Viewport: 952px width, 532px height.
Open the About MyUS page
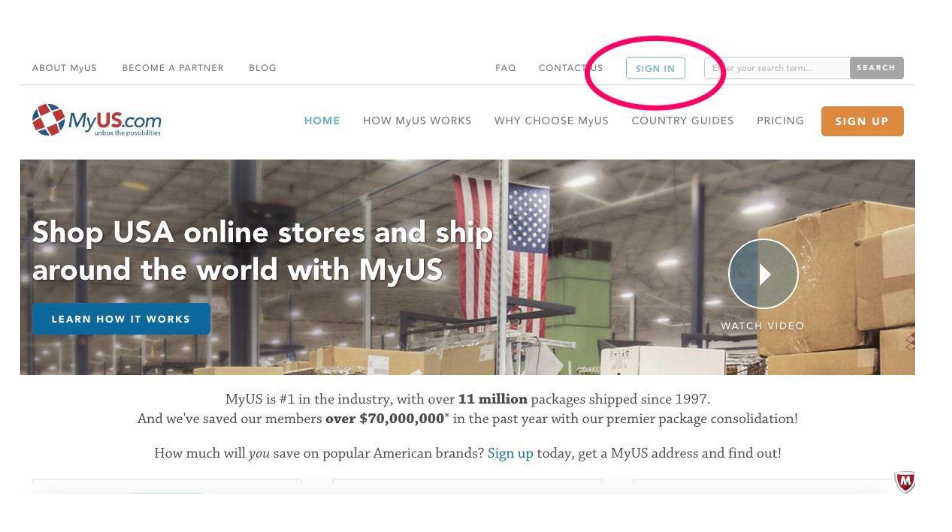tap(64, 68)
